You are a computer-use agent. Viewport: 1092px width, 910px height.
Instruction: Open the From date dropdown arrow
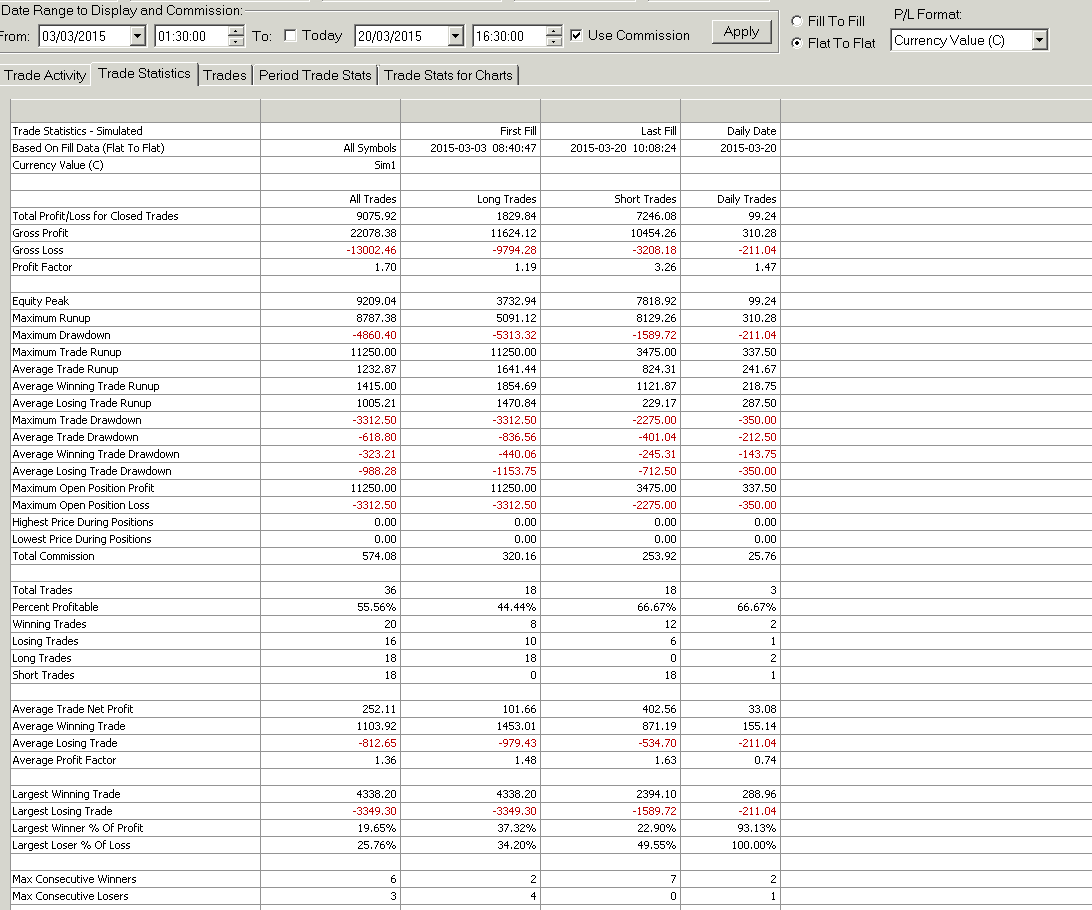pyautogui.click(x=137, y=36)
